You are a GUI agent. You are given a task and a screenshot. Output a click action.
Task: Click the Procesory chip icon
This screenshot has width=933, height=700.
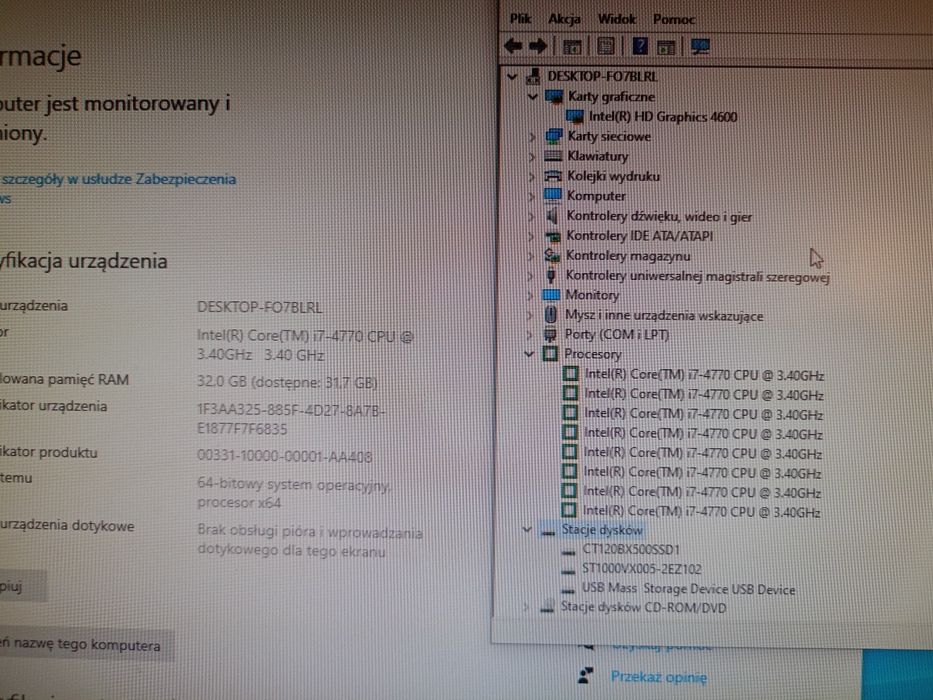pyautogui.click(x=550, y=354)
